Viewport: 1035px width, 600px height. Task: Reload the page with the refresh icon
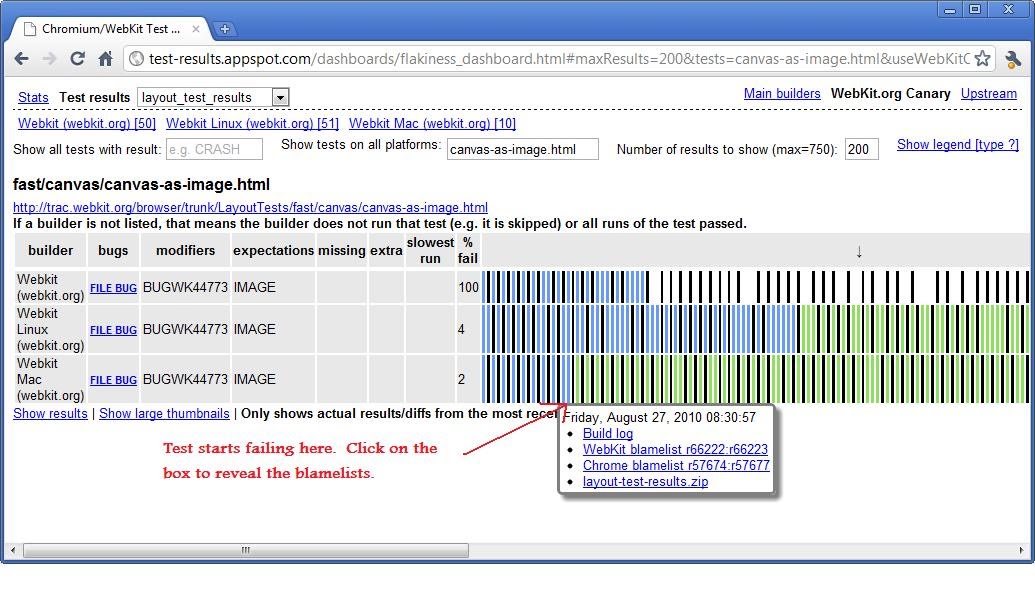pos(77,59)
